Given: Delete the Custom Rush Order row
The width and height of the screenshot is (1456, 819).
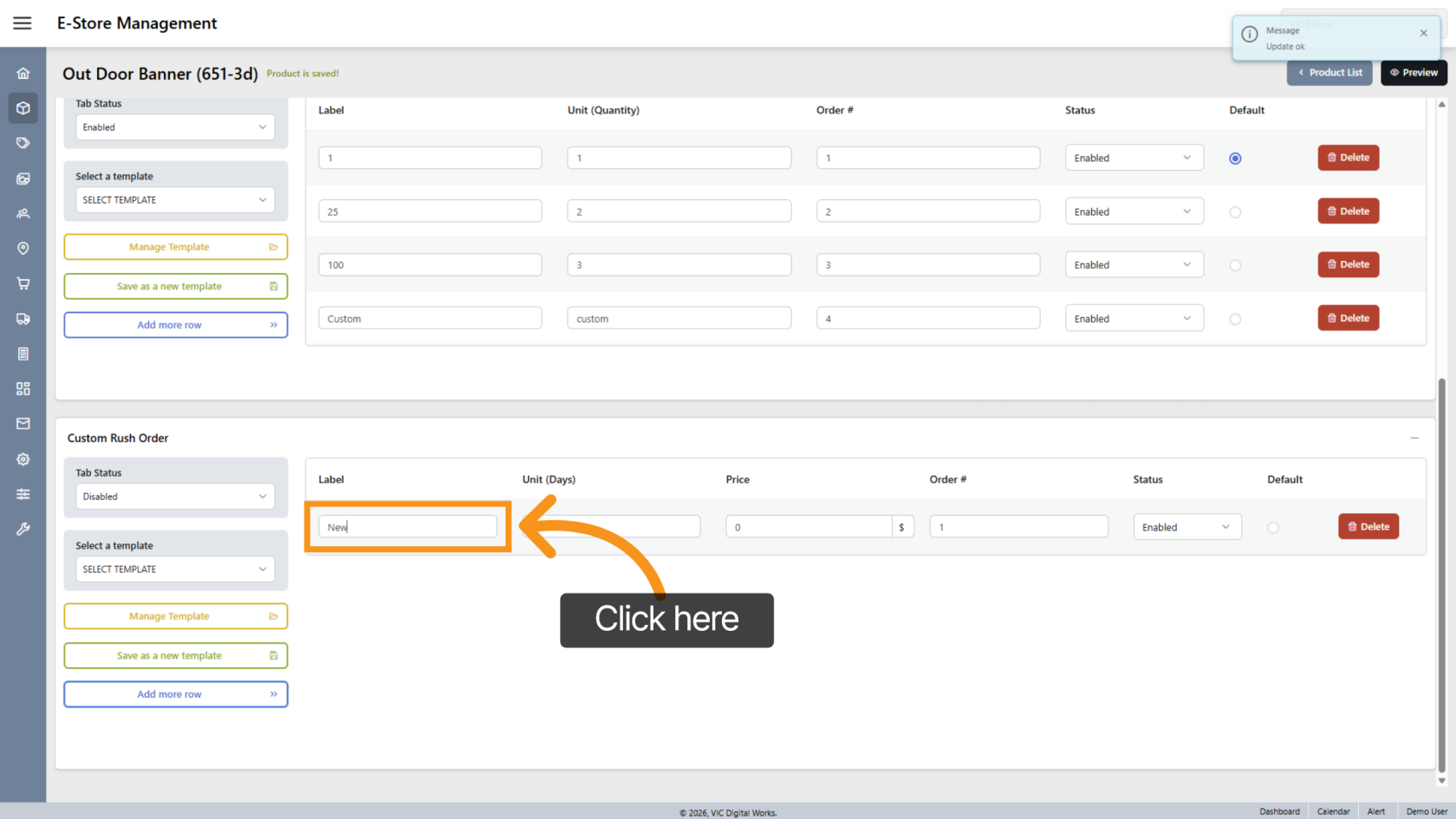Looking at the screenshot, I should (x=1368, y=527).
